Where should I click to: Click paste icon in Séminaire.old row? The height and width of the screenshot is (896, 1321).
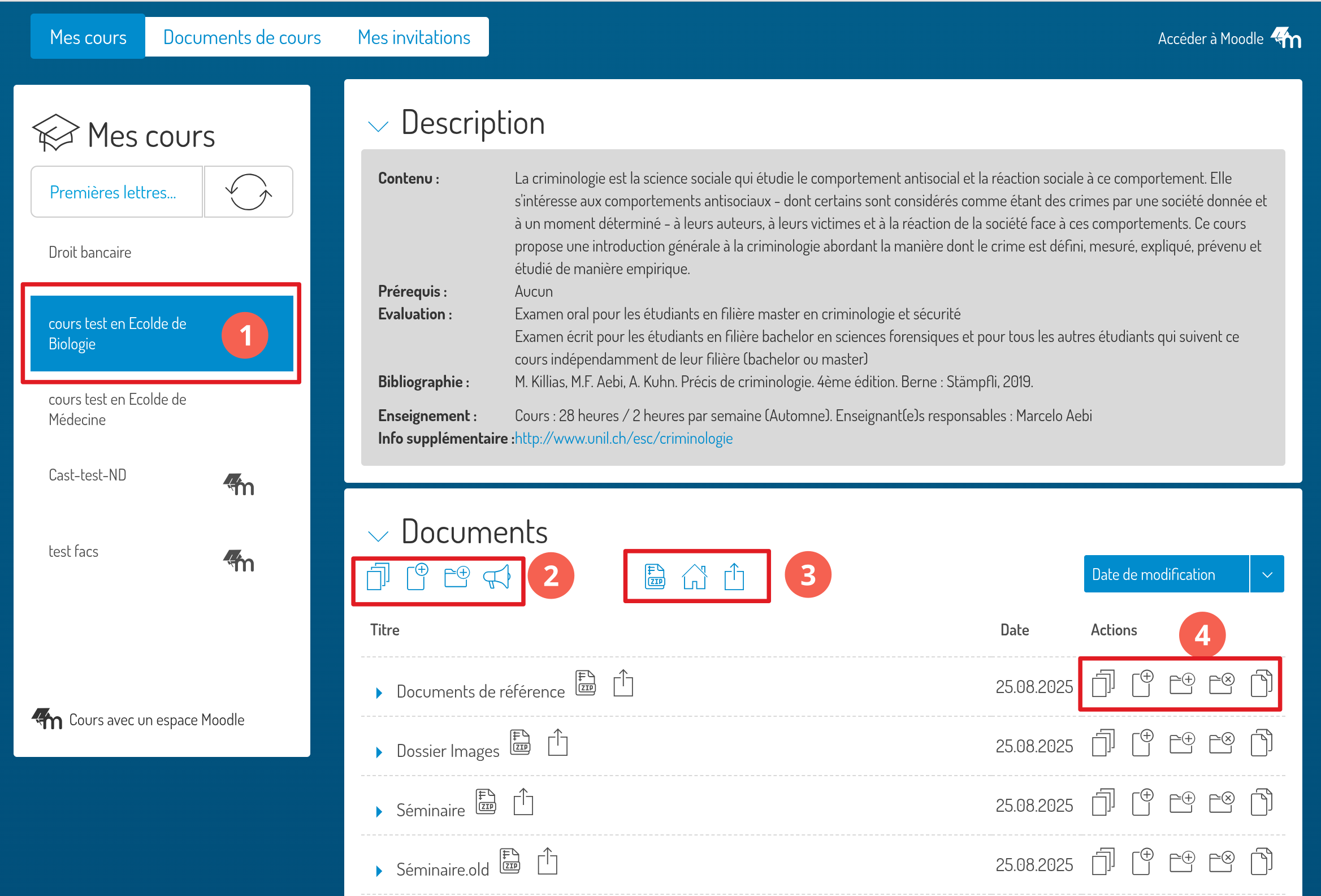click(x=1261, y=862)
